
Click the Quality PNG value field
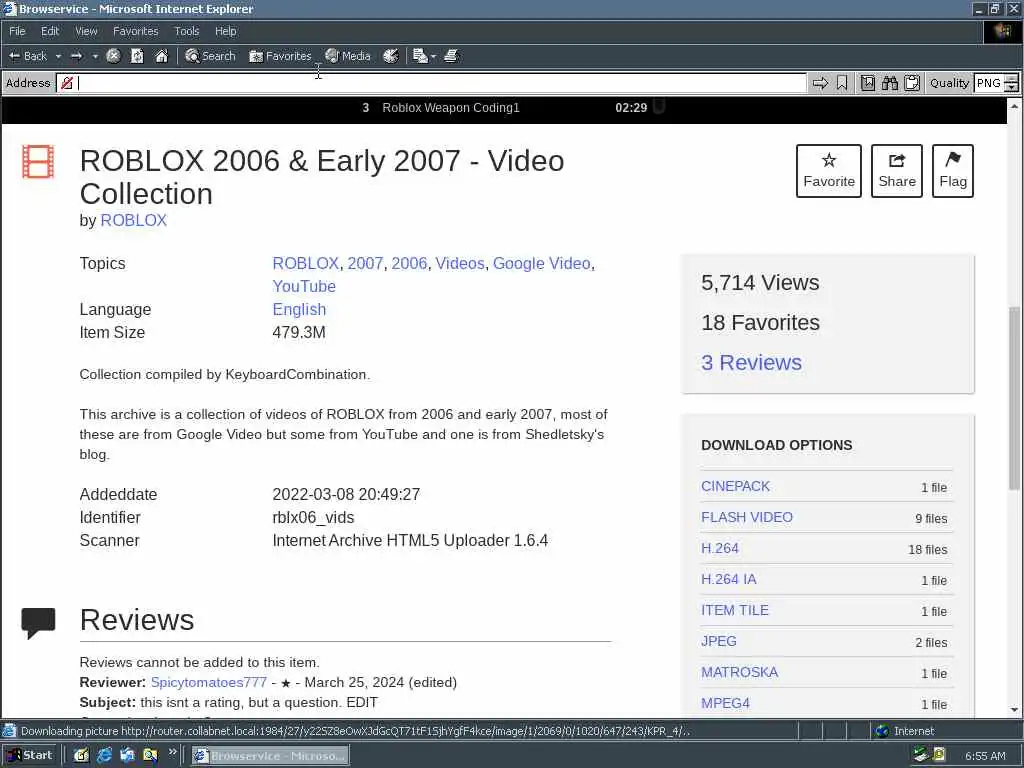(x=989, y=83)
